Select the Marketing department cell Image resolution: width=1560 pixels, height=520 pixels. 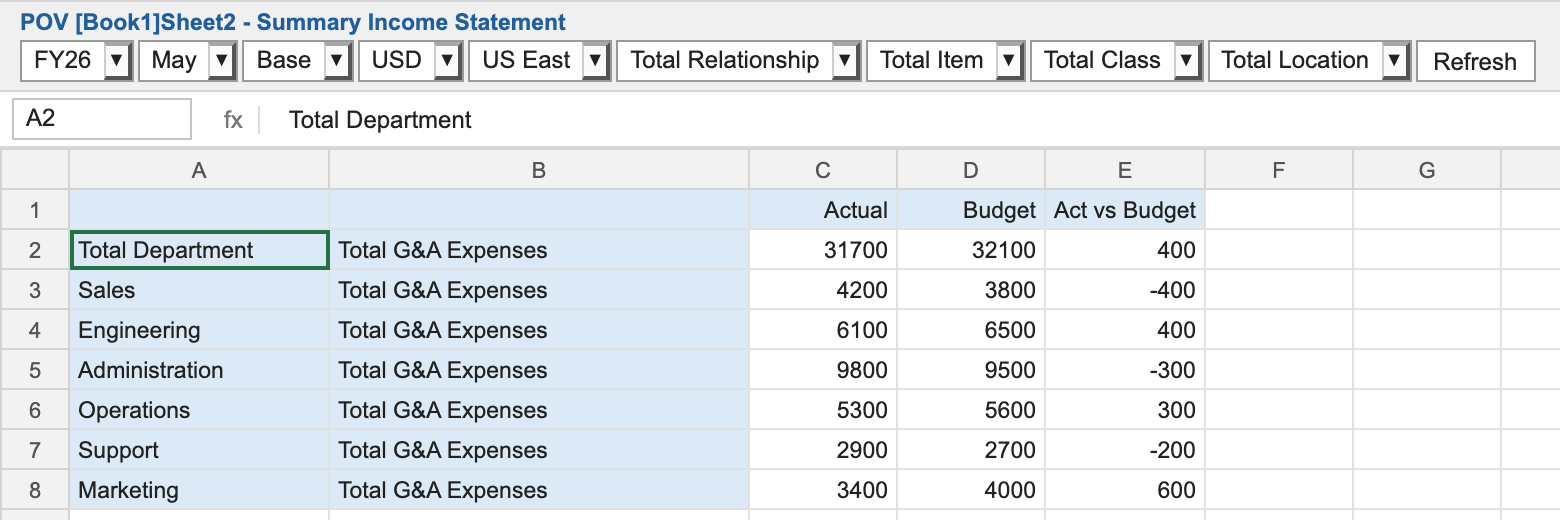click(199, 490)
